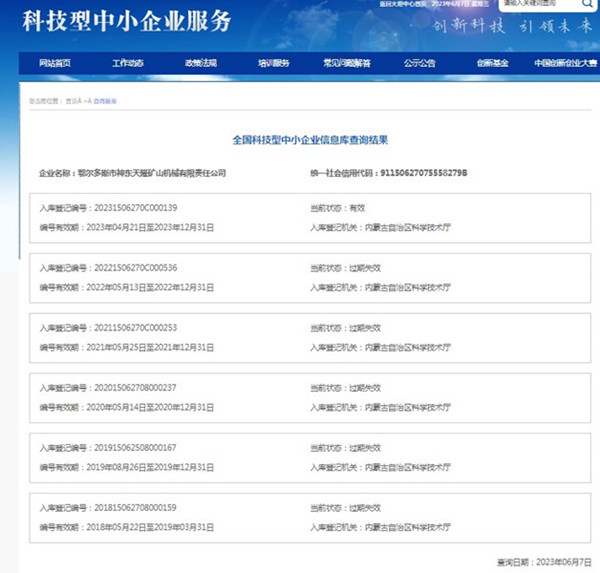Click registration number 20231506270C000139
Viewport: 600px width, 573px height.
[133, 208]
